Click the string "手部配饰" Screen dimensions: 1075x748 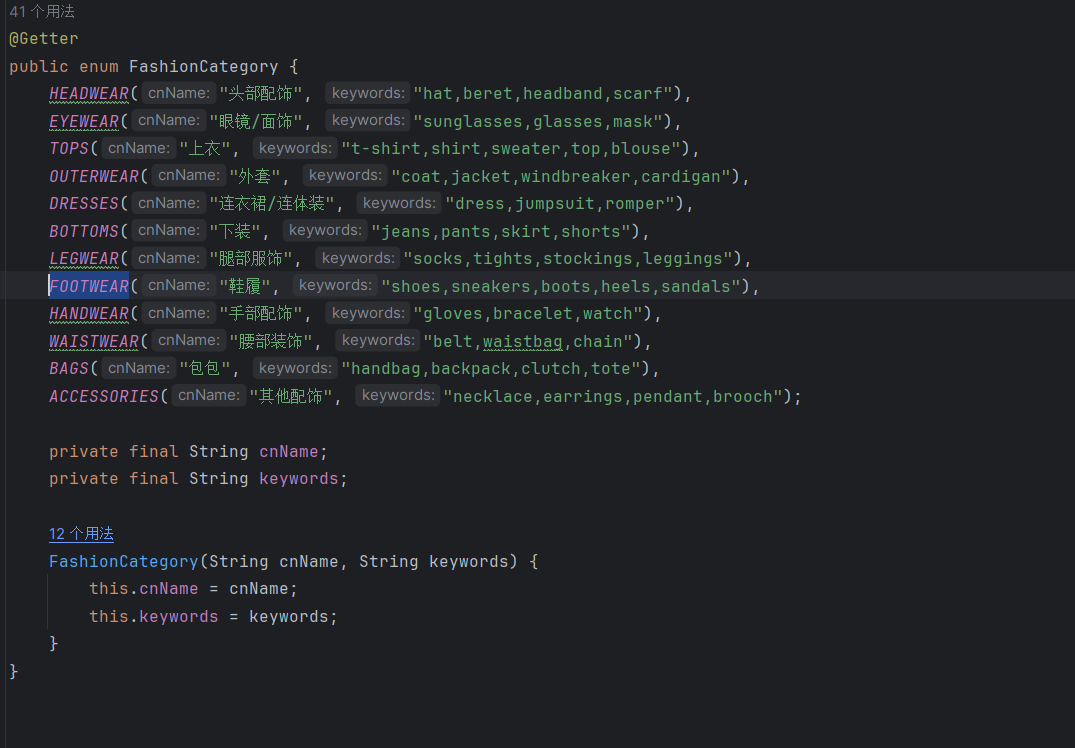tap(261, 313)
